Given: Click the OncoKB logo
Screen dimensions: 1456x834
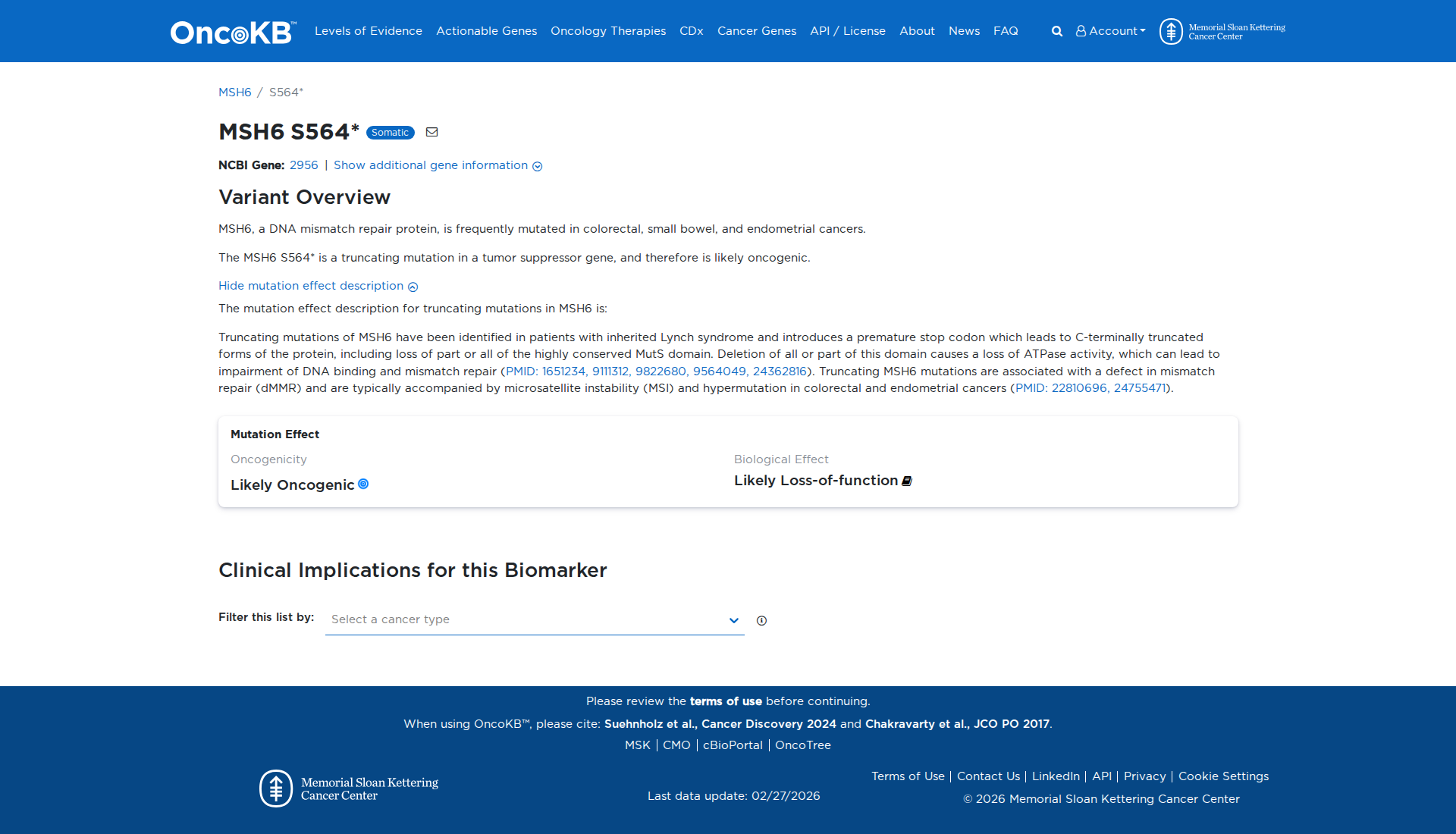Looking at the screenshot, I should tap(231, 31).
